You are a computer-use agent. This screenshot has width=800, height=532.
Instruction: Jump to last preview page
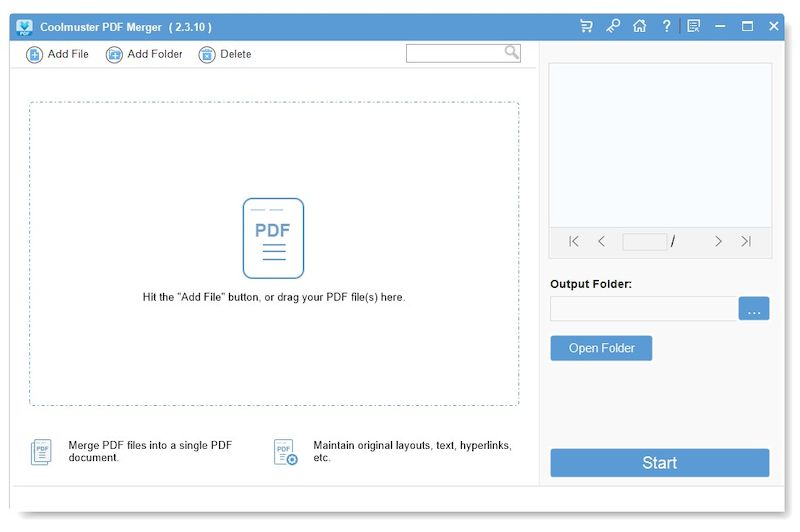[746, 241]
